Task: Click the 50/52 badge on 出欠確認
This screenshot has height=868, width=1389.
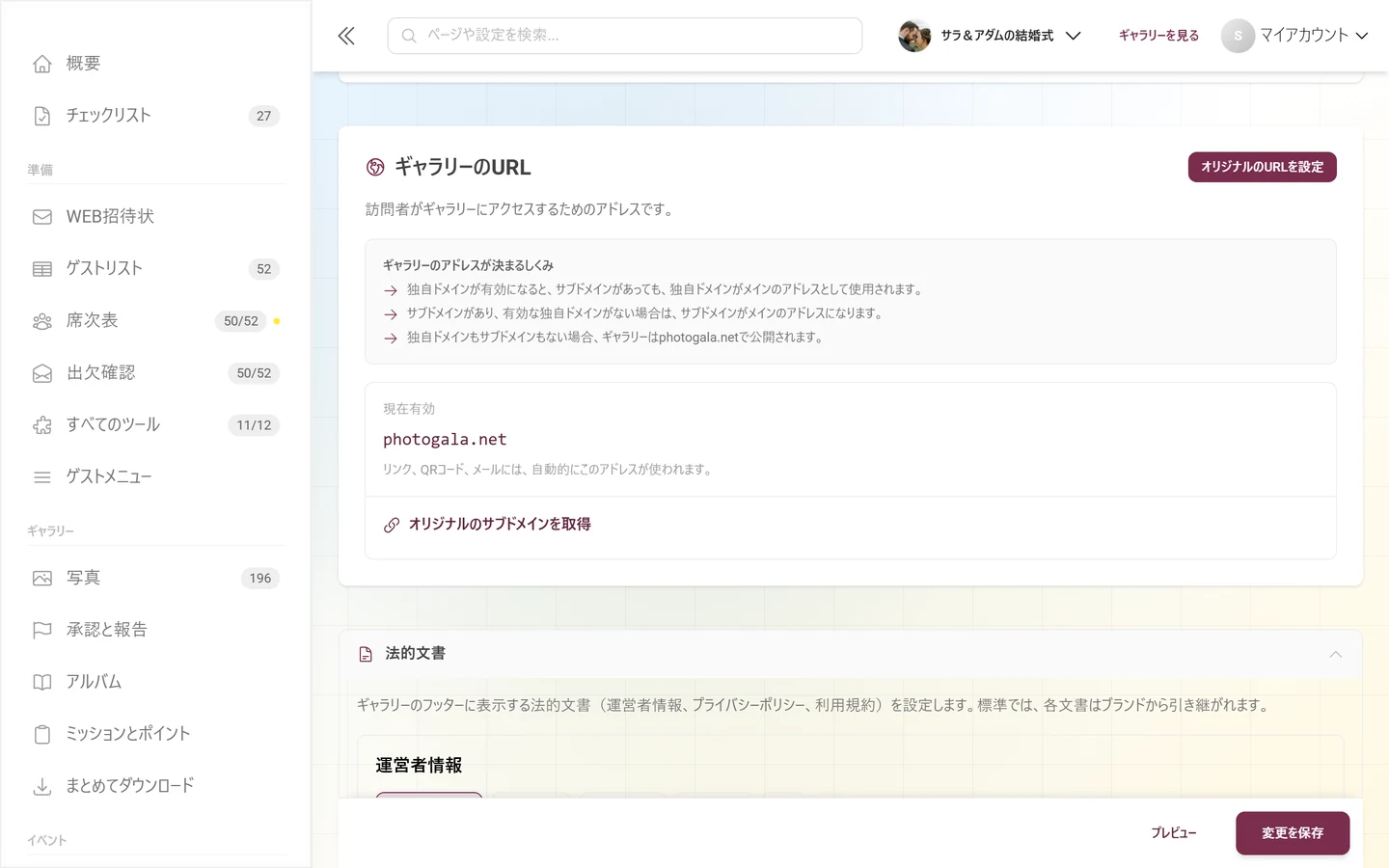Action: click(x=254, y=373)
